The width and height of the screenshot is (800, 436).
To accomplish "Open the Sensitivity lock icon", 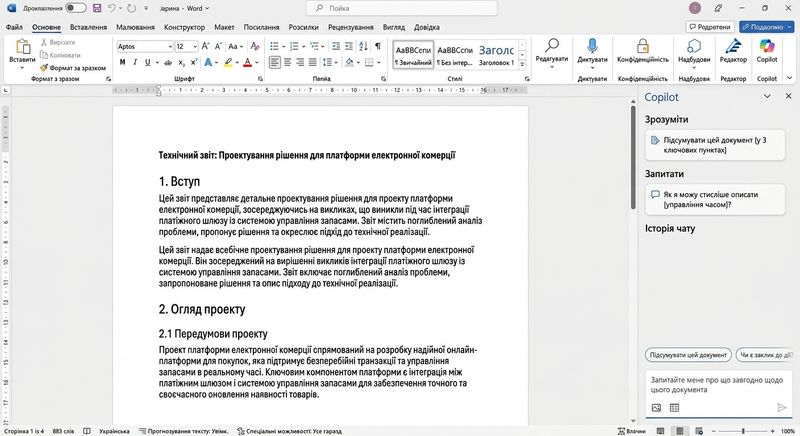I will 643,46.
